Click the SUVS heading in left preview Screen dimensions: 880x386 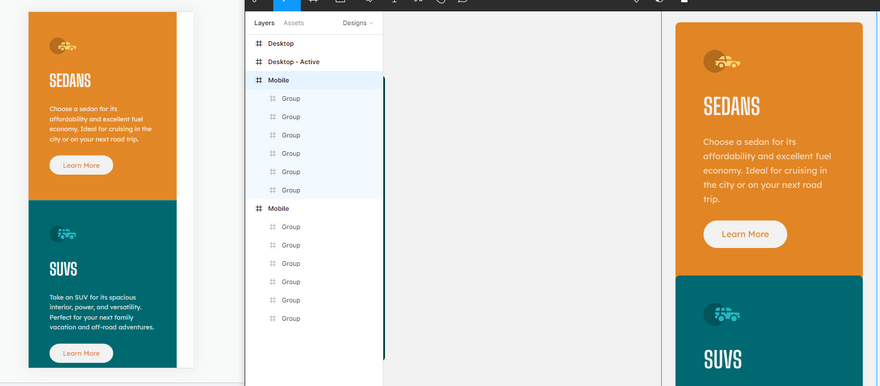[x=63, y=269]
